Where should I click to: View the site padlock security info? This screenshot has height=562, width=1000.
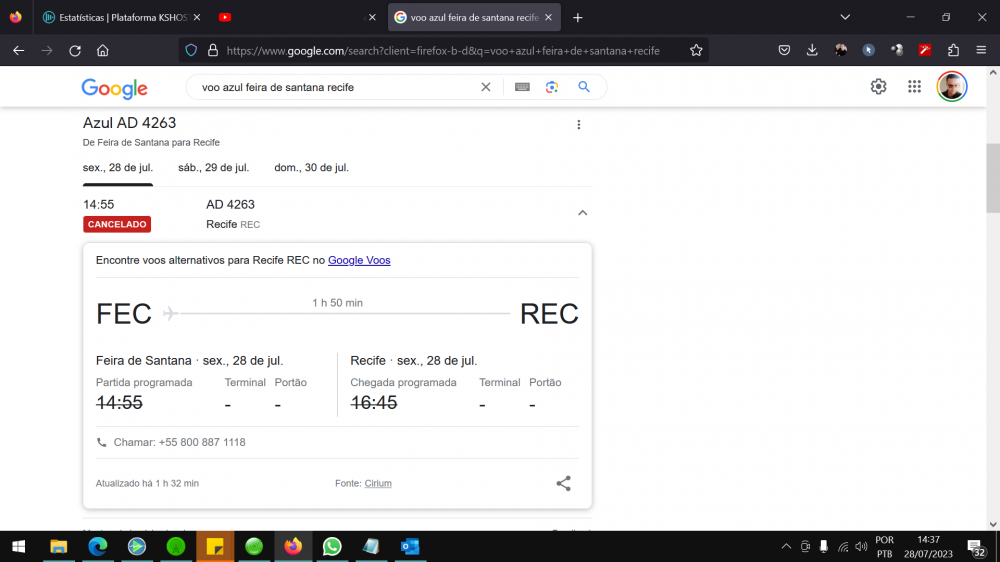point(213,50)
